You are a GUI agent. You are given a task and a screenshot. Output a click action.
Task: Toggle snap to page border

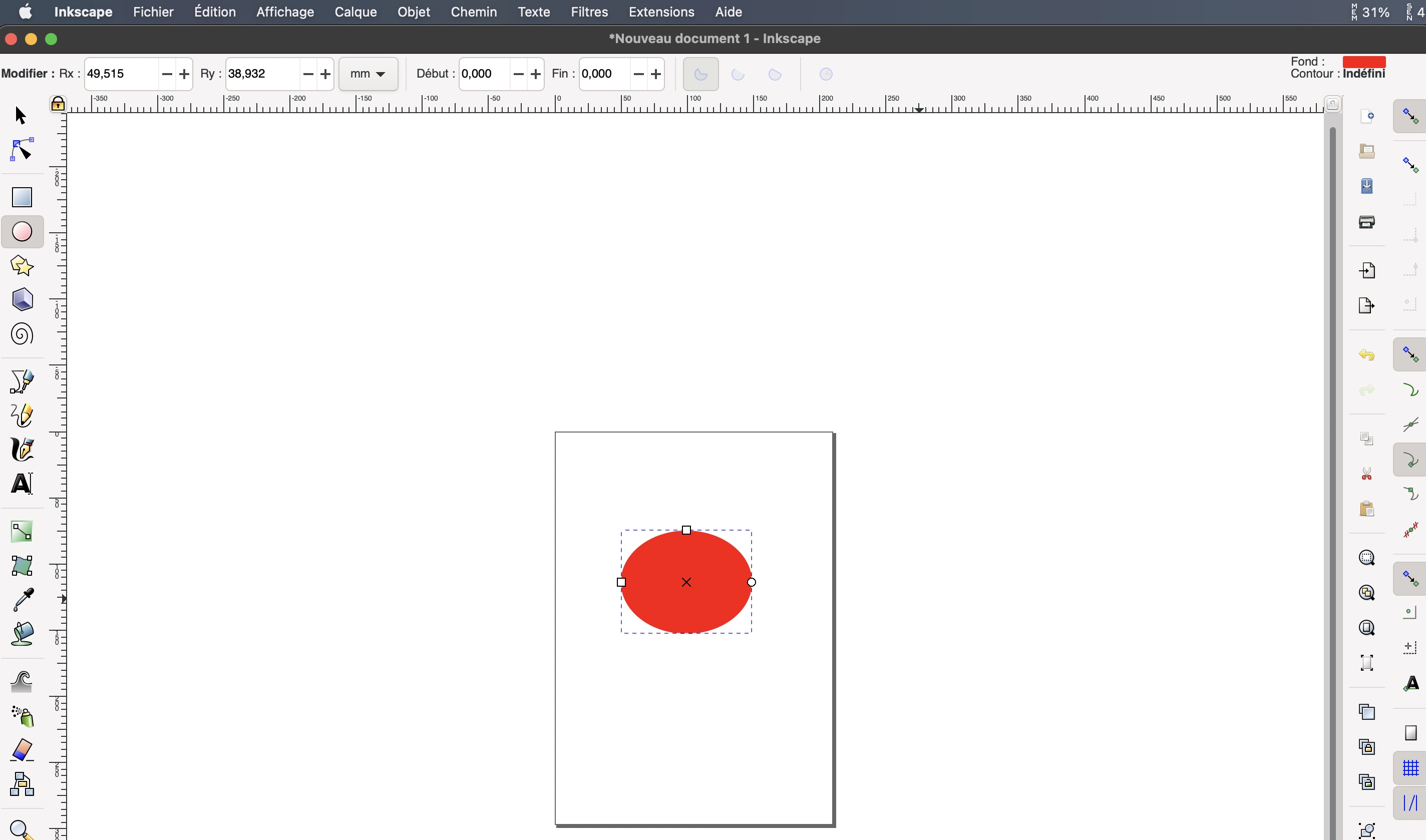pyautogui.click(x=1409, y=733)
